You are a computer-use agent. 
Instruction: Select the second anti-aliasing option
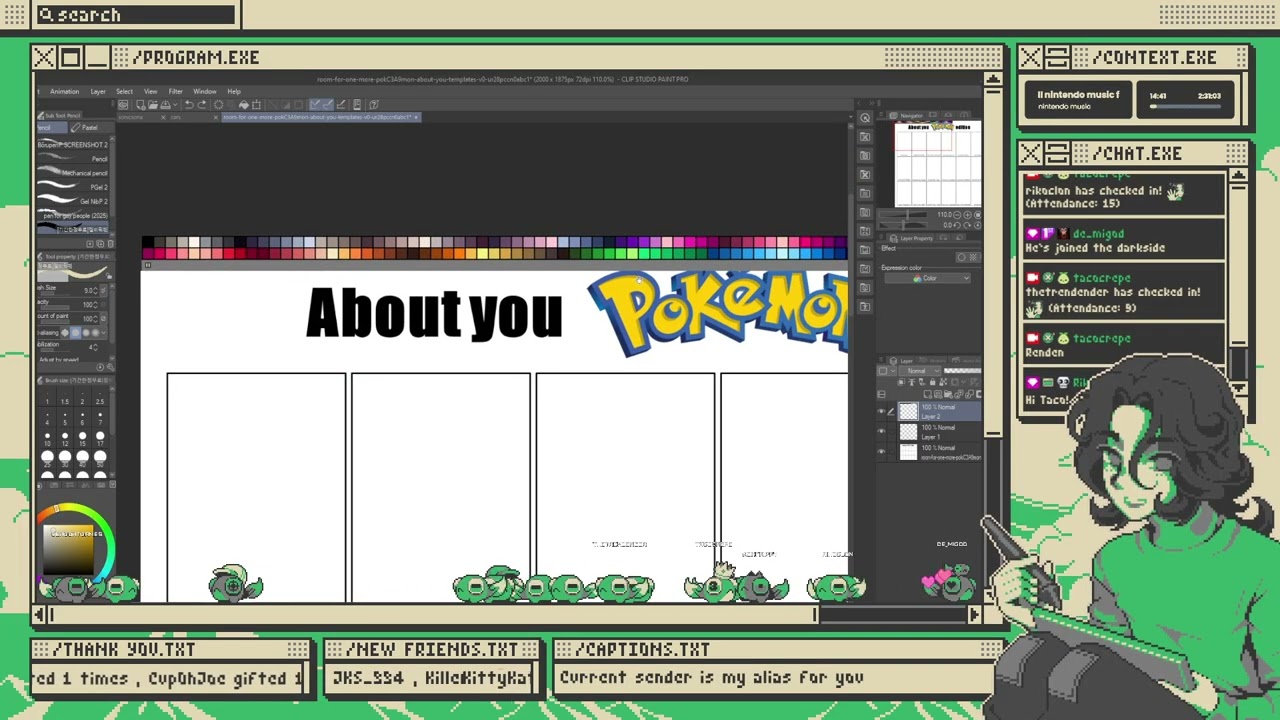tap(76, 332)
